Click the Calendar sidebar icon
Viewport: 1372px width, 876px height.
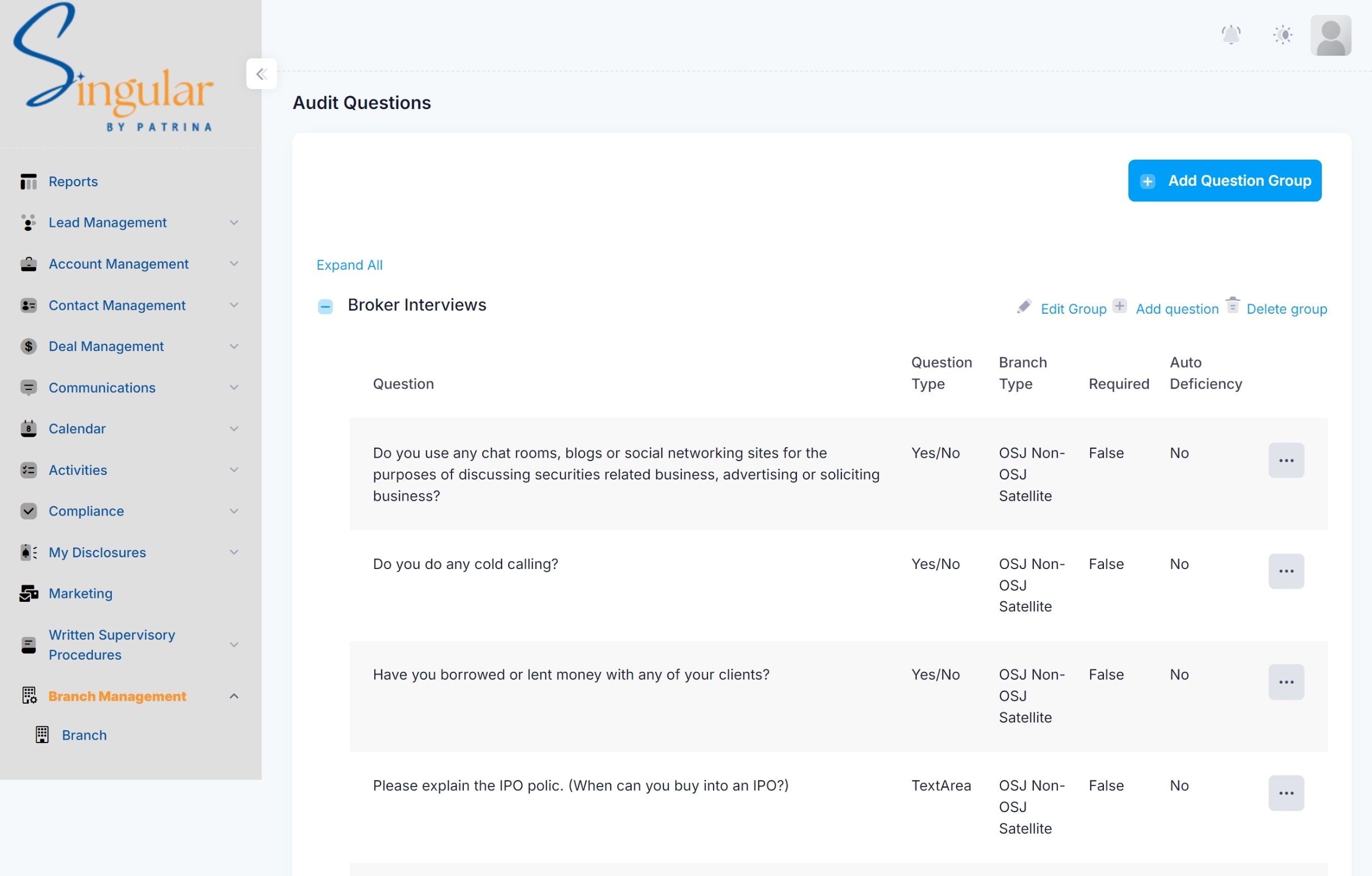click(28, 429)
